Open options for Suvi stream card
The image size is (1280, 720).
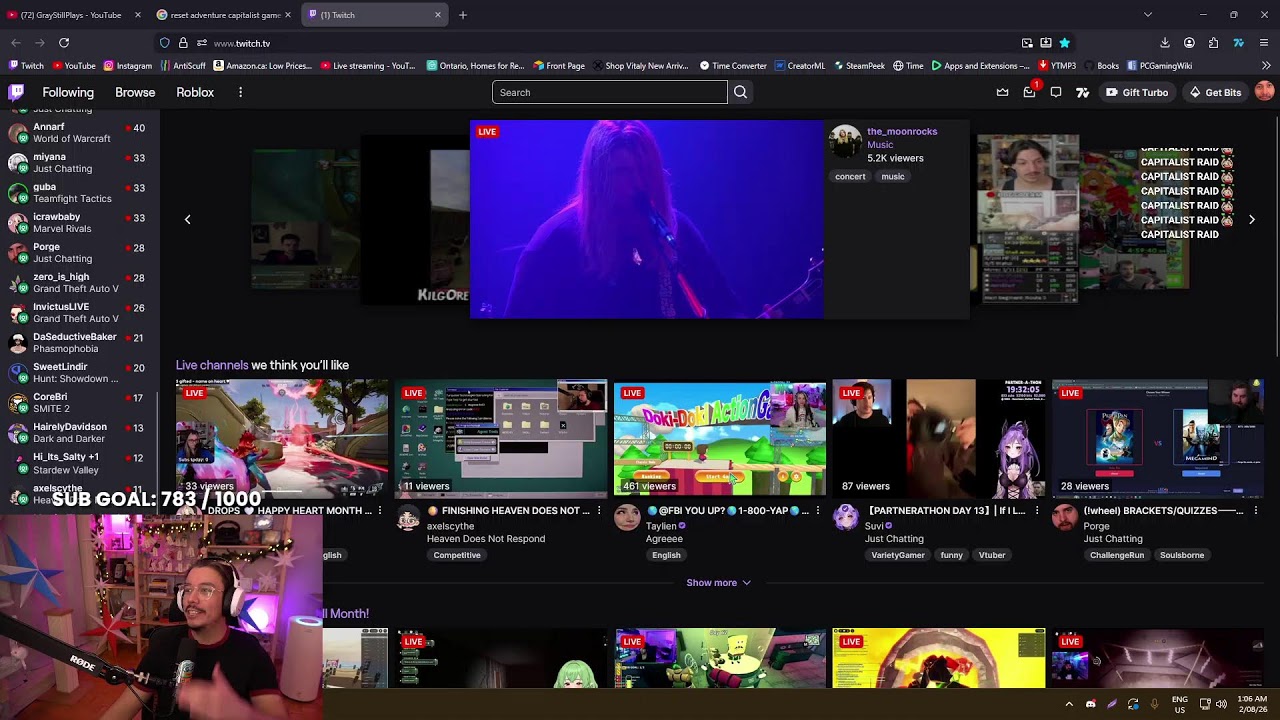(1037, 511)
